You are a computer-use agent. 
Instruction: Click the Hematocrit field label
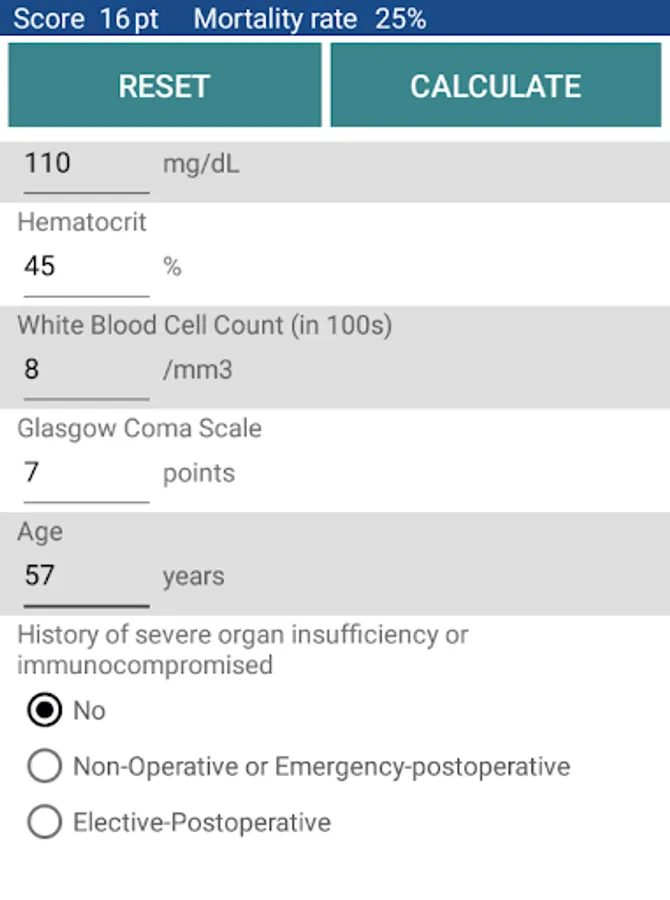pos(82,222)
